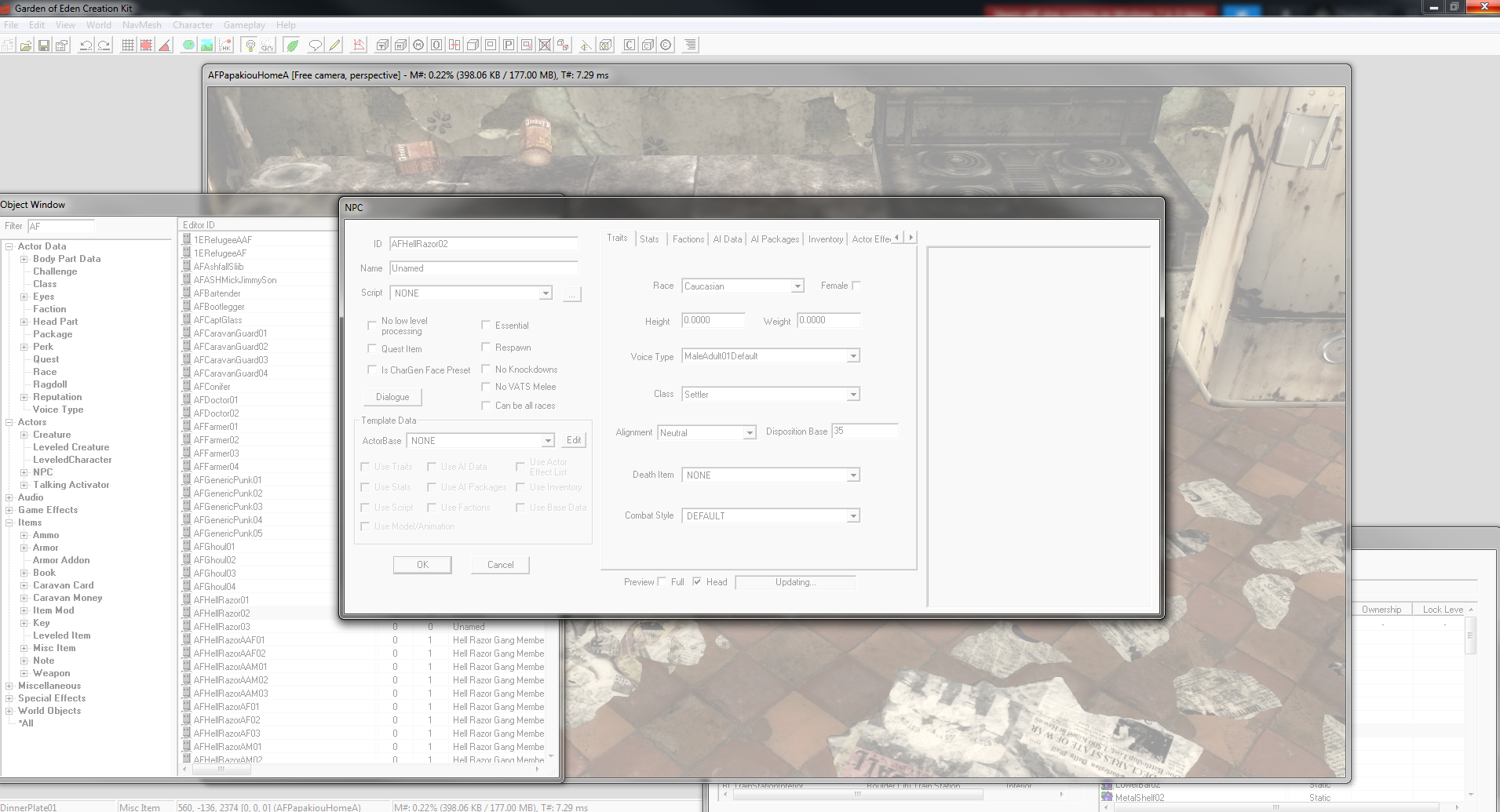Click the pencil edit icon
This screenshot has height=812, width=1500.
coord(334,46)
